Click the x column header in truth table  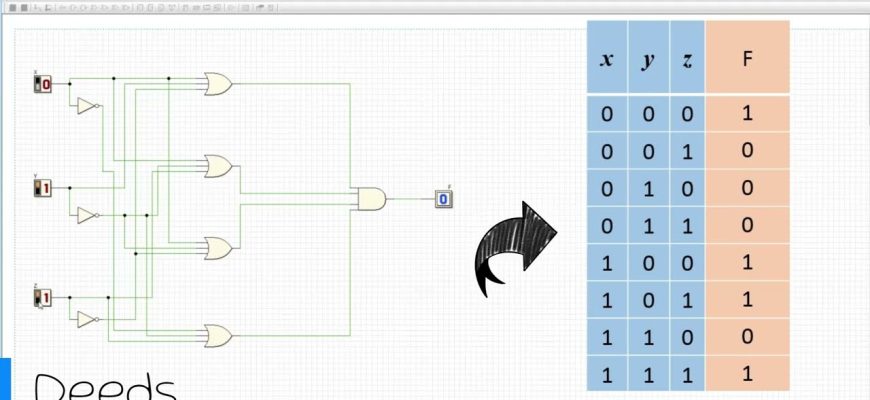(607, 58)
